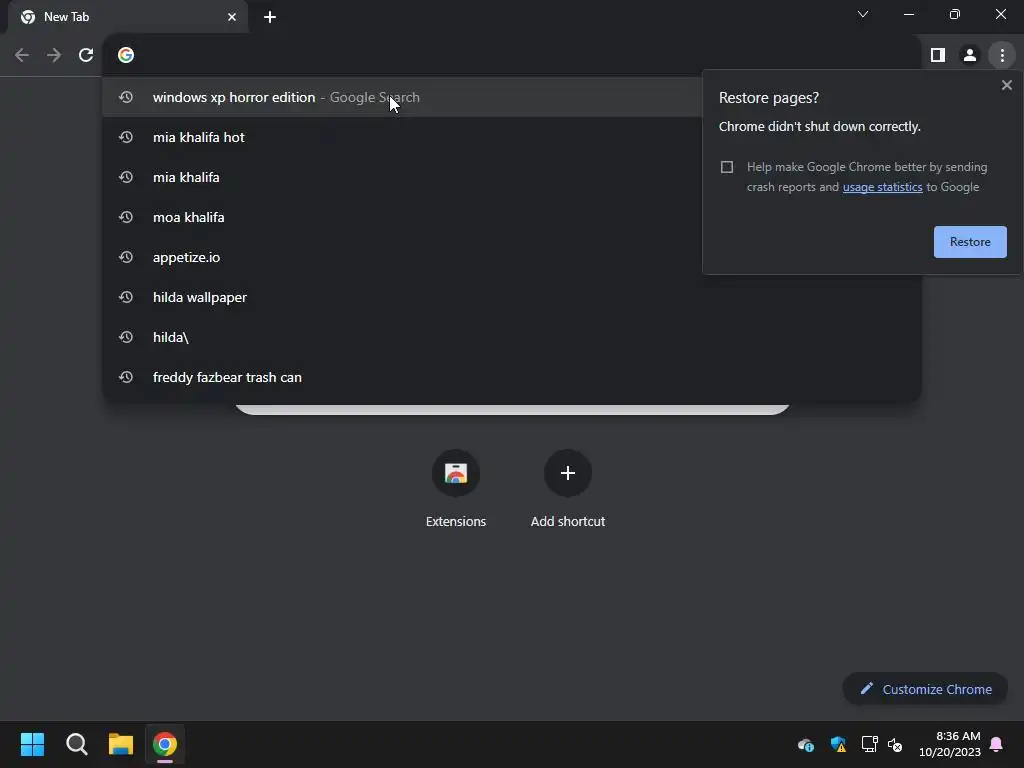Select 'freddy fazbear trash can' suggestion
Screen dimensions: 1024x768
pos(512,377)
